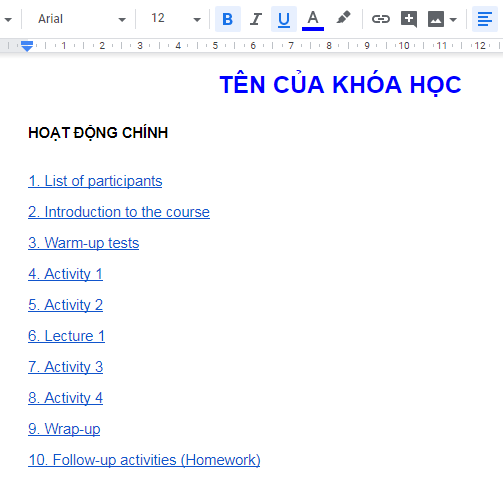The width and height of the screenshot is (503, 500).
Task: Toggle bold formatting
Action: (228, 19)
